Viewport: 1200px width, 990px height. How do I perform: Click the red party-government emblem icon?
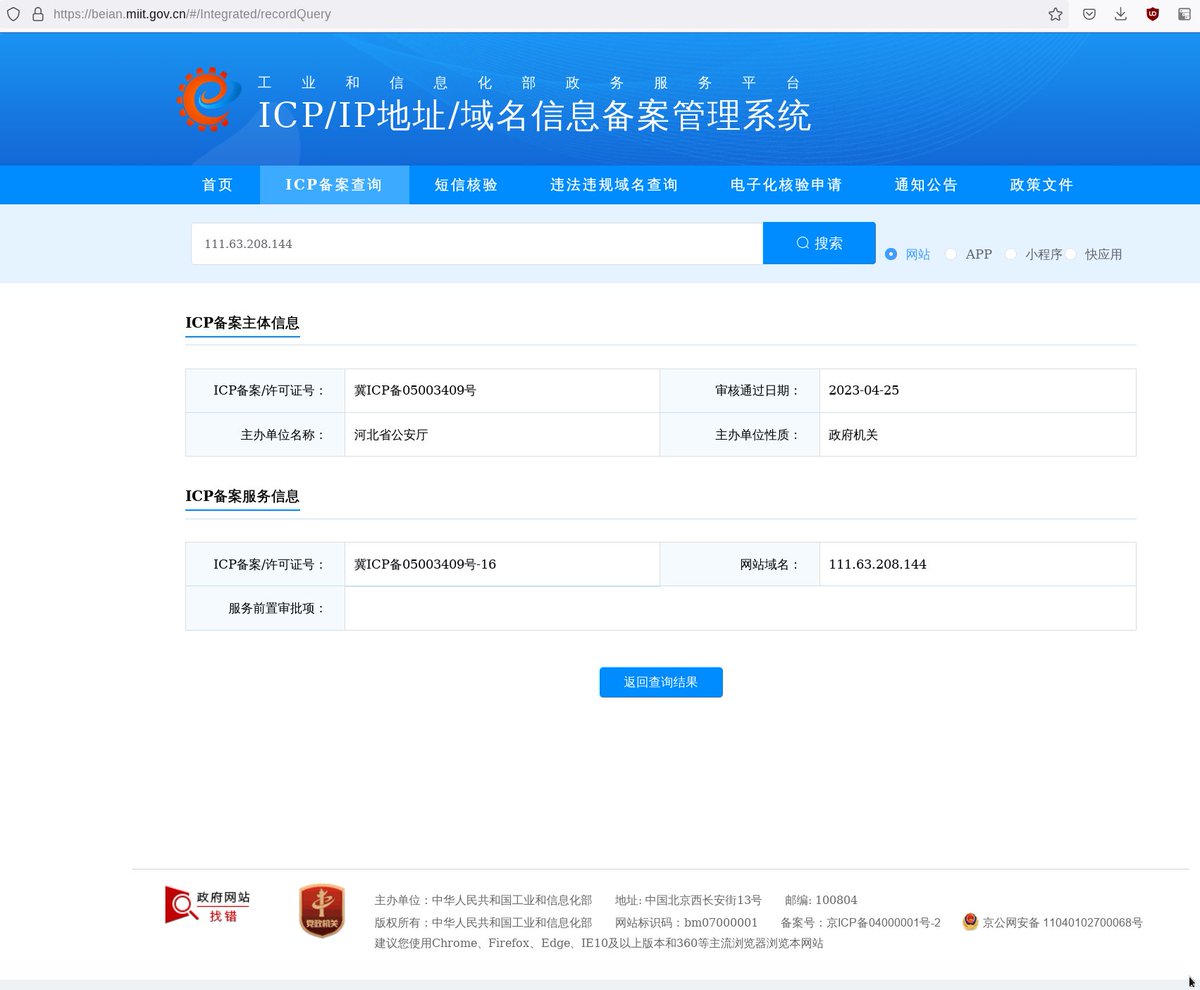(x=321, y=910)
